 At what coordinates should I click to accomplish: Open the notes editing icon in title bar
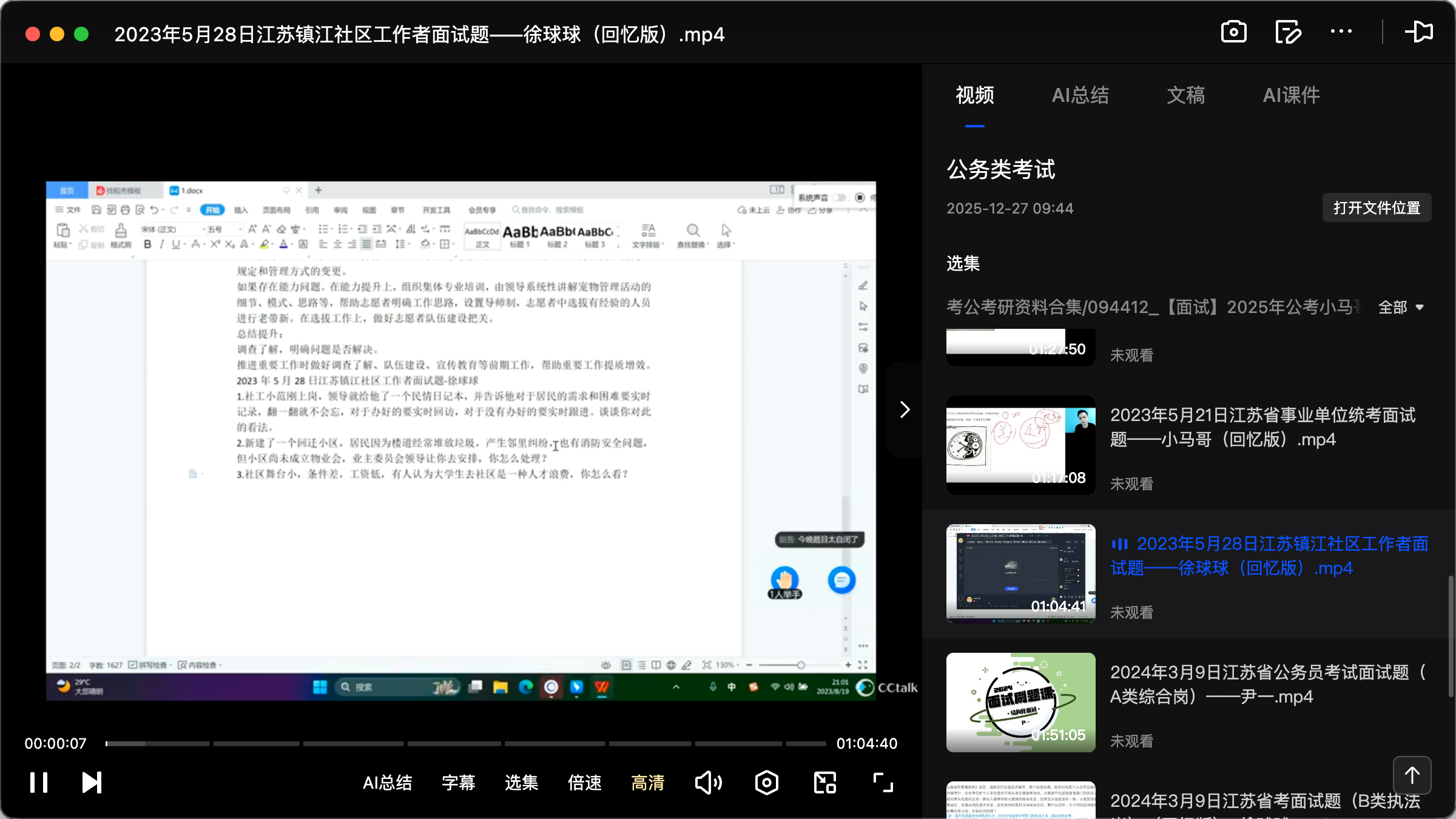coord(1288,32)
